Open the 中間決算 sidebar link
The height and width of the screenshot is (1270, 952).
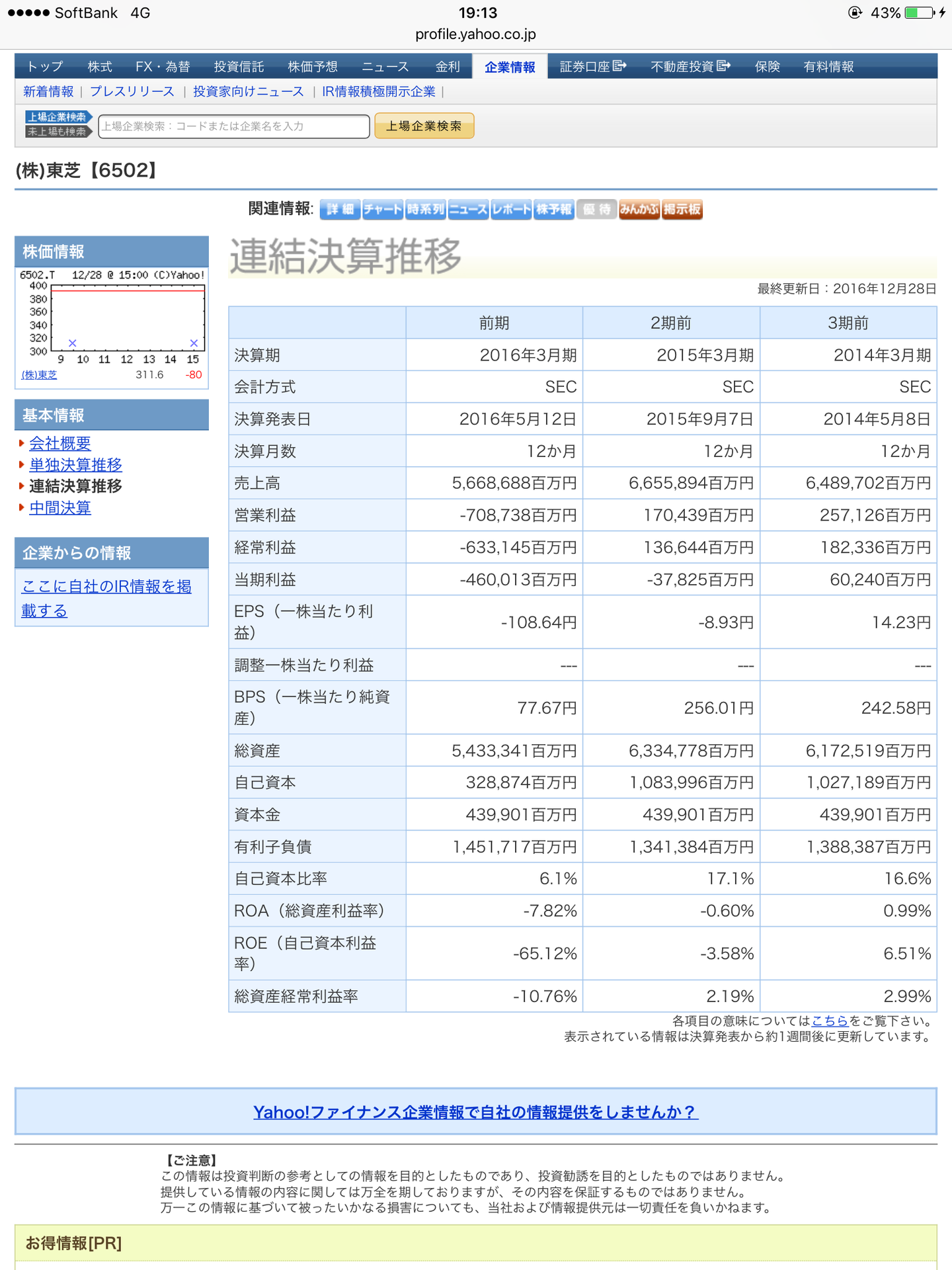coord(60,507)
